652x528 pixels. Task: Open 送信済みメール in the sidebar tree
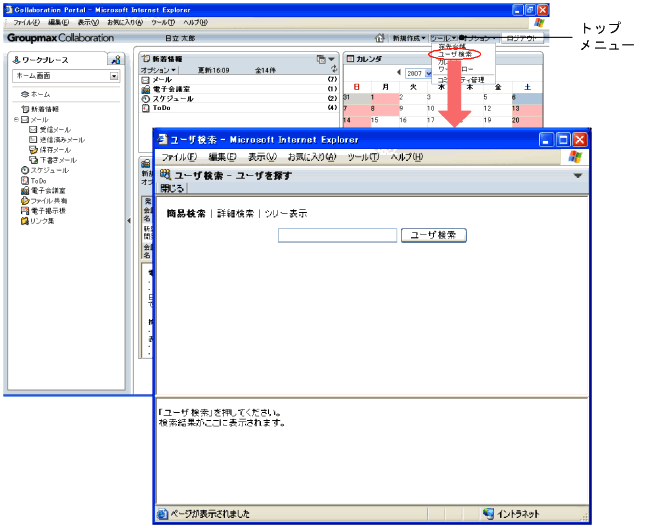click(x=62, y=140)
